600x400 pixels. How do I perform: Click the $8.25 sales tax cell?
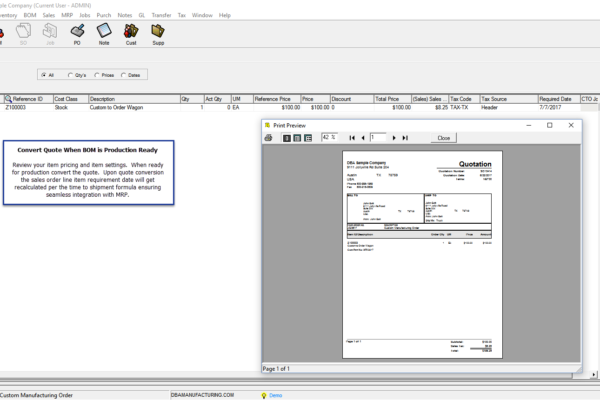[430, 108]
